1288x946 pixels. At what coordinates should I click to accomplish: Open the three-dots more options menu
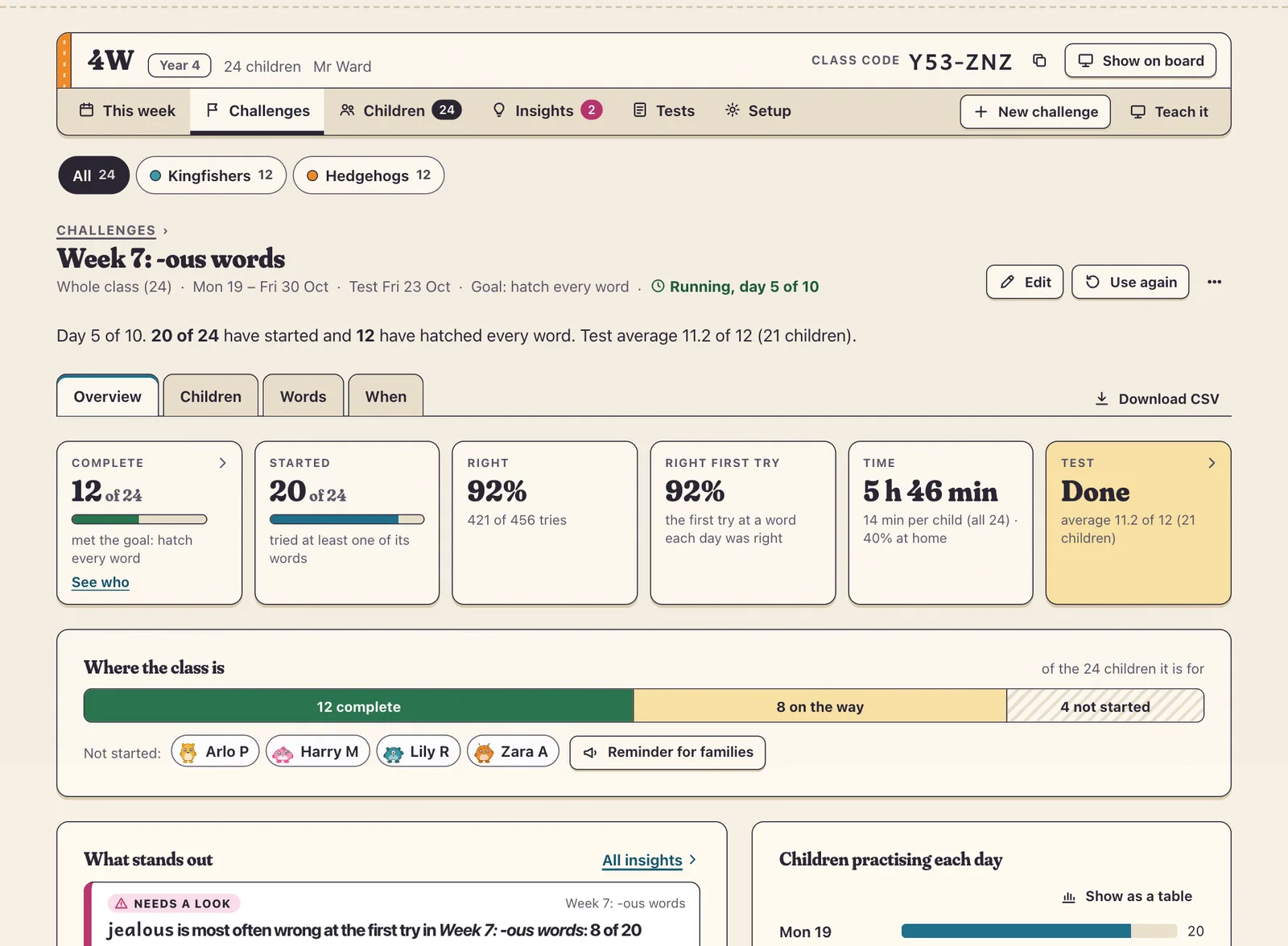[1214, 282]
